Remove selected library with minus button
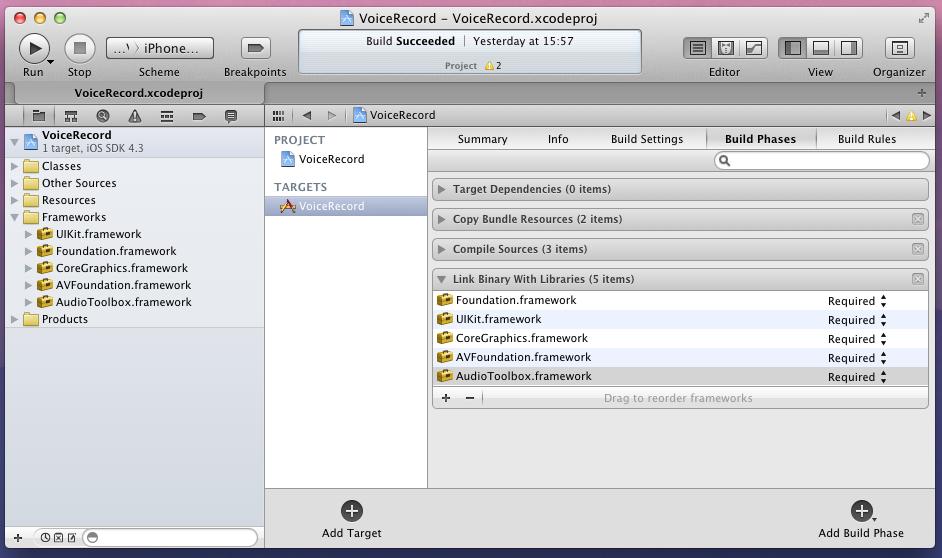This screenshot has width=942, height=558. click(x=470, y=398)
